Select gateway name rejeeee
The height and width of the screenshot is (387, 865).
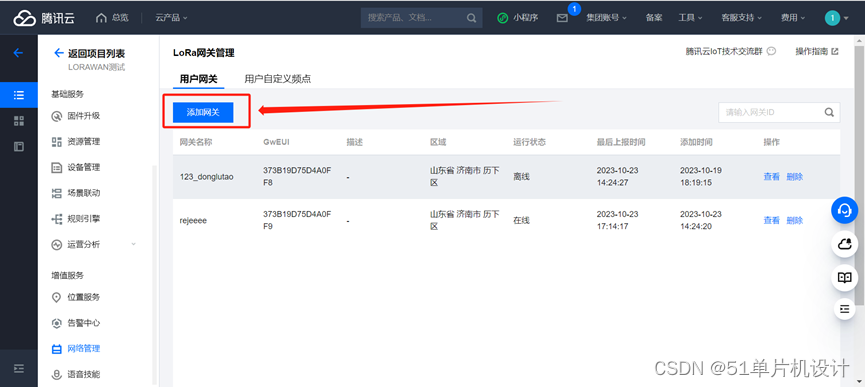(x=193, y=221)
